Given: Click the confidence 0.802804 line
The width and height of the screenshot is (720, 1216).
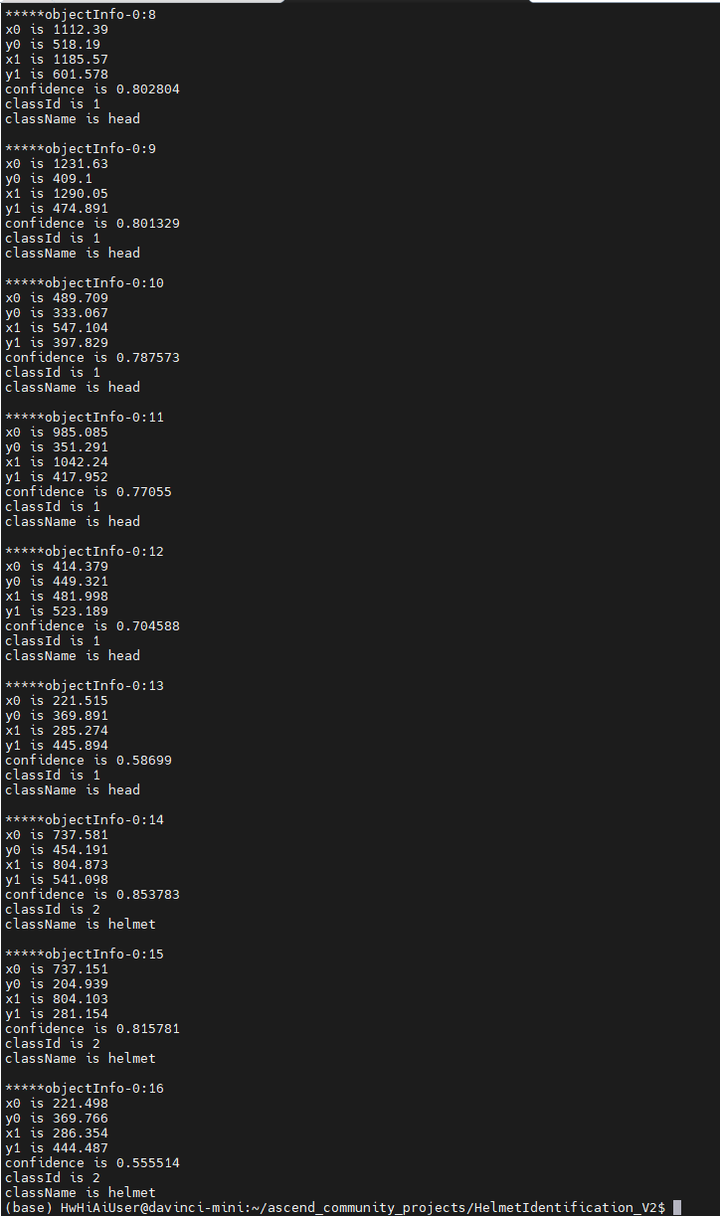Looking at the screenshot, I should pos(92,89).
